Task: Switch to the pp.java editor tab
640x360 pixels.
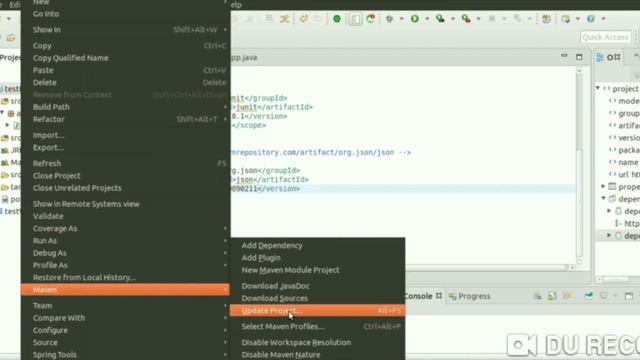Action: point(244,58)
